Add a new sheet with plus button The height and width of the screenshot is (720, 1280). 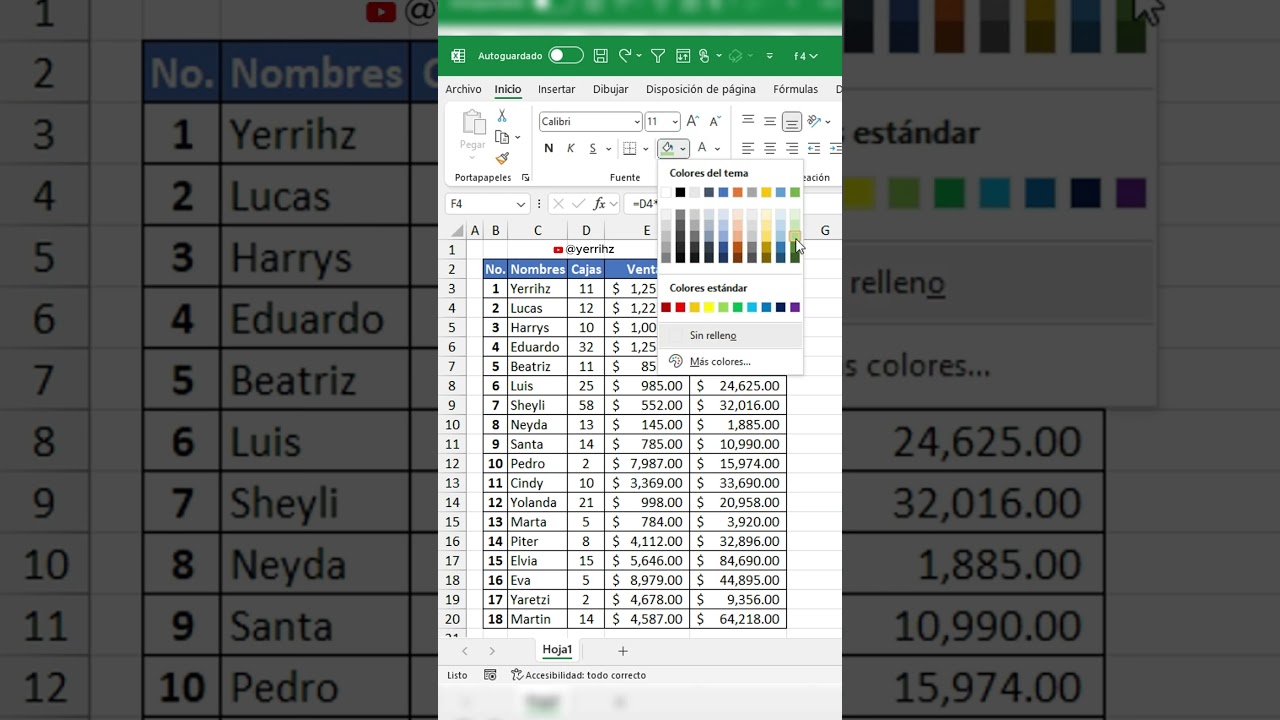[623, 651]
